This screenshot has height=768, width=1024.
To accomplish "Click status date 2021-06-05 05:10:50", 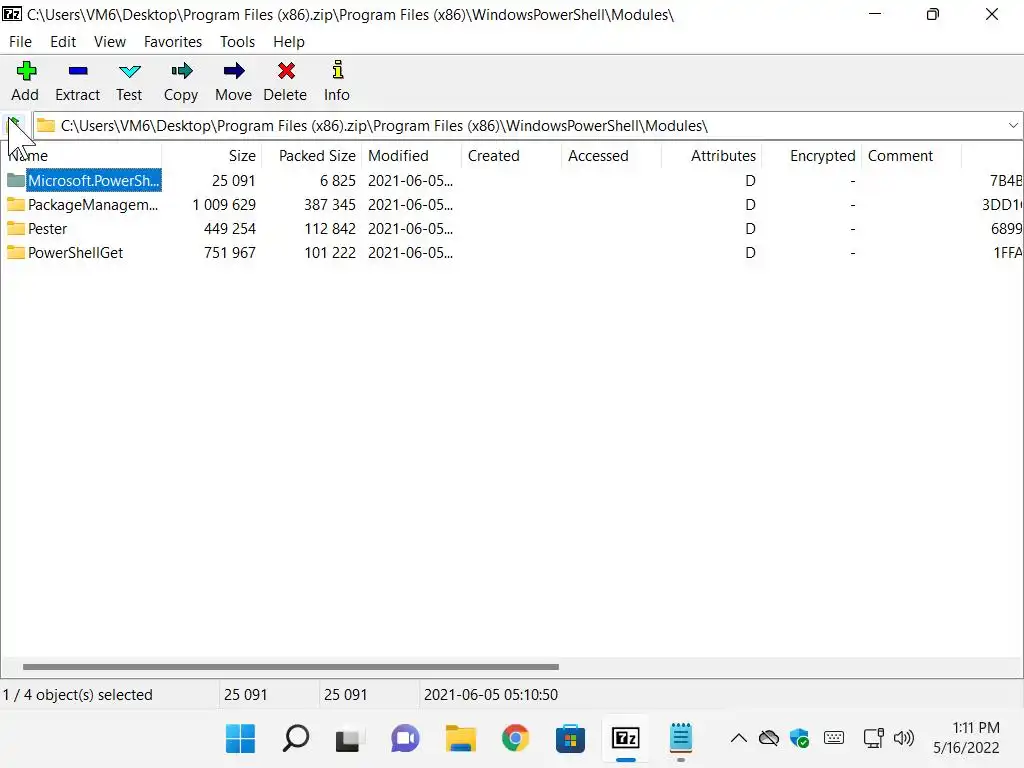I will point(491,695).
